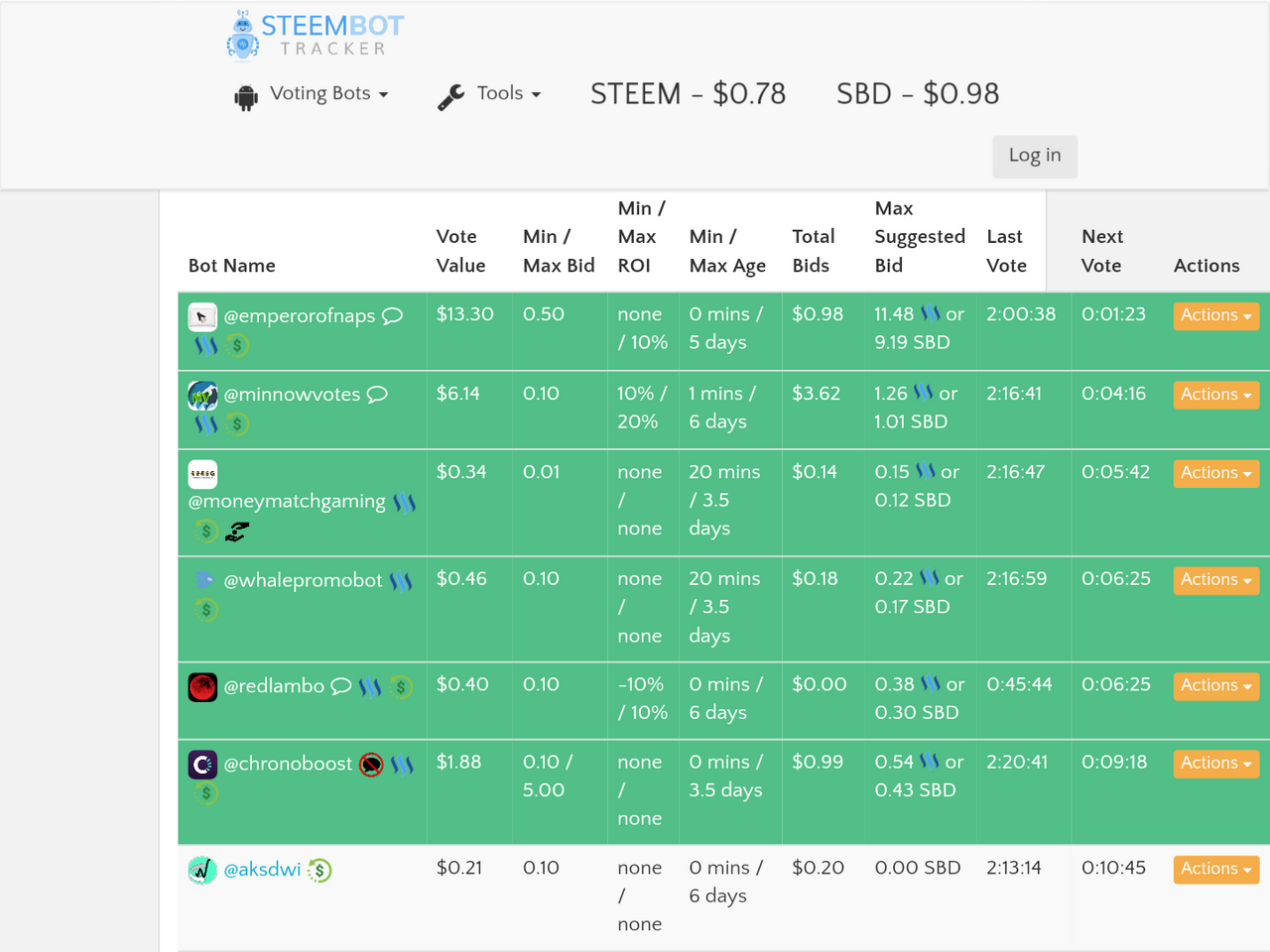
Task: Open Actions dropdown for @emperorofnaps
Action: [x=1215, y=315]
